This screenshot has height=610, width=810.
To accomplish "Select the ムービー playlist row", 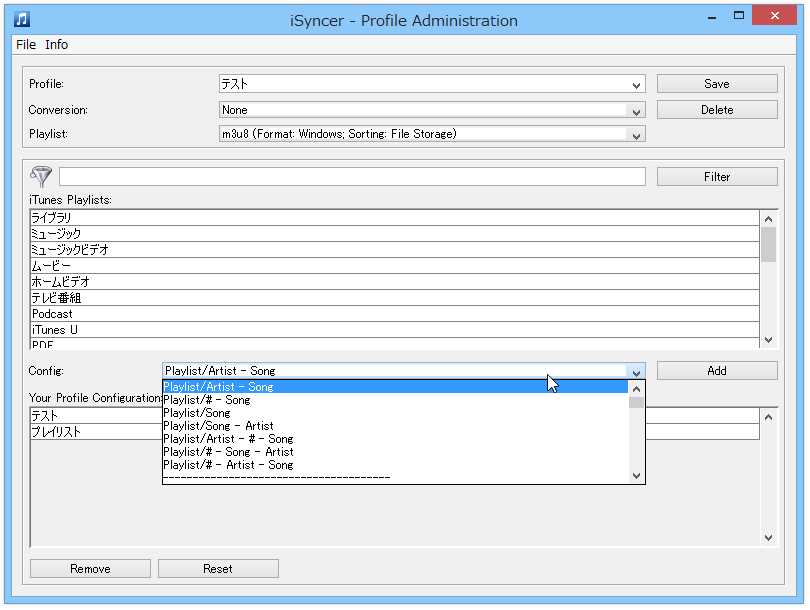I will pyautogui.click(x=395, y=265).
